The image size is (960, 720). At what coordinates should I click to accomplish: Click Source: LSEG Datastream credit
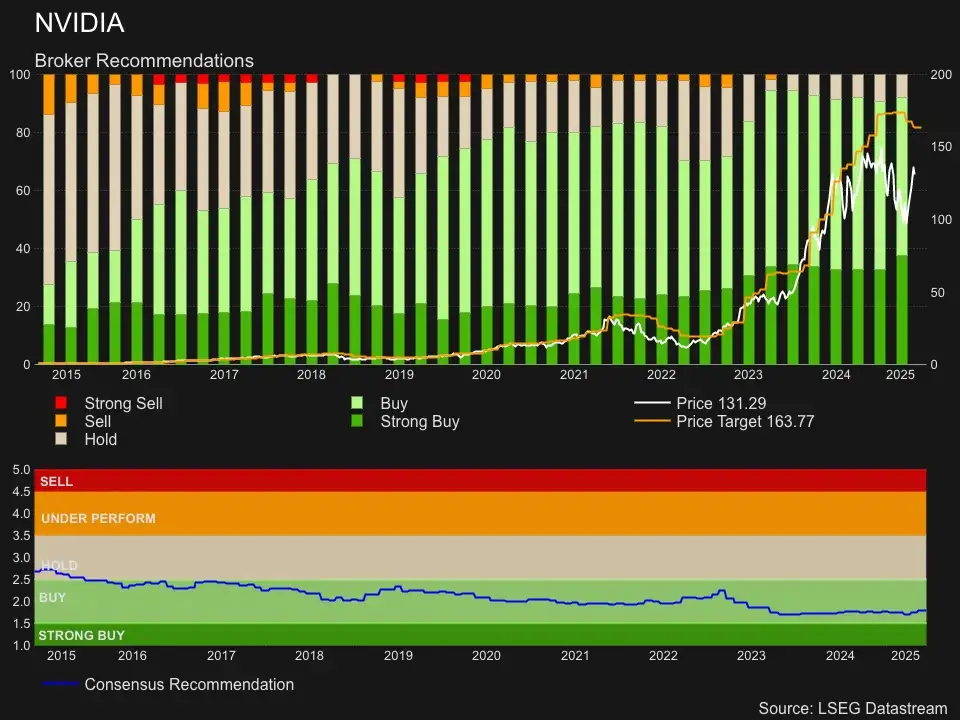point(853,708)
